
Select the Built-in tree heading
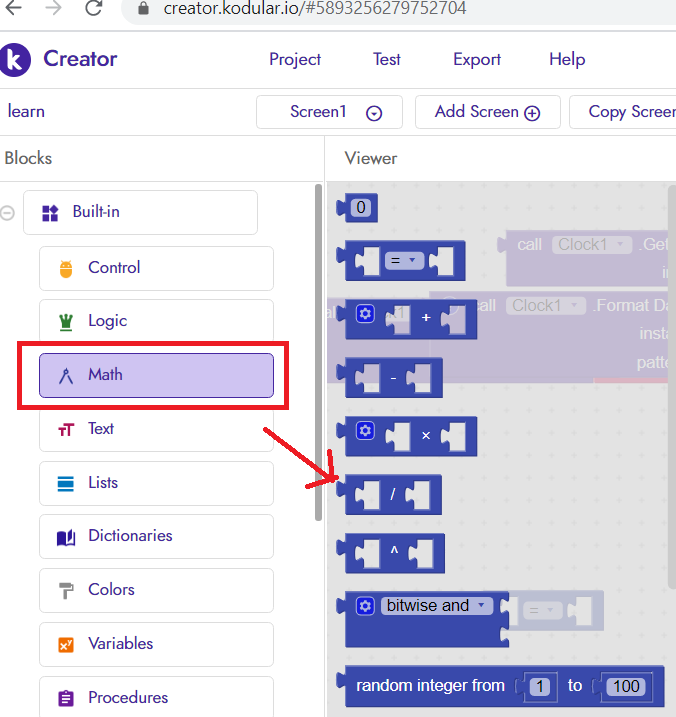pos(140,213)
